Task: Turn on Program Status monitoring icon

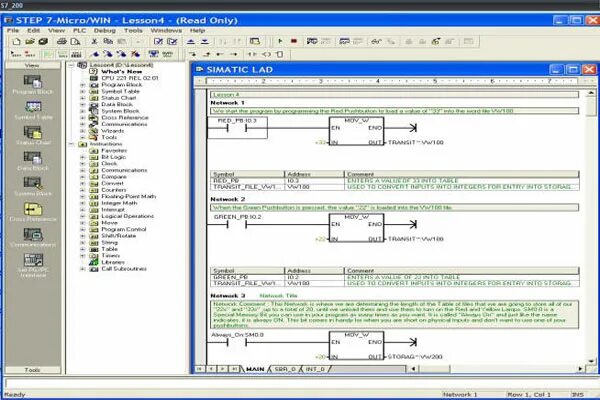Action: [312, 41]
